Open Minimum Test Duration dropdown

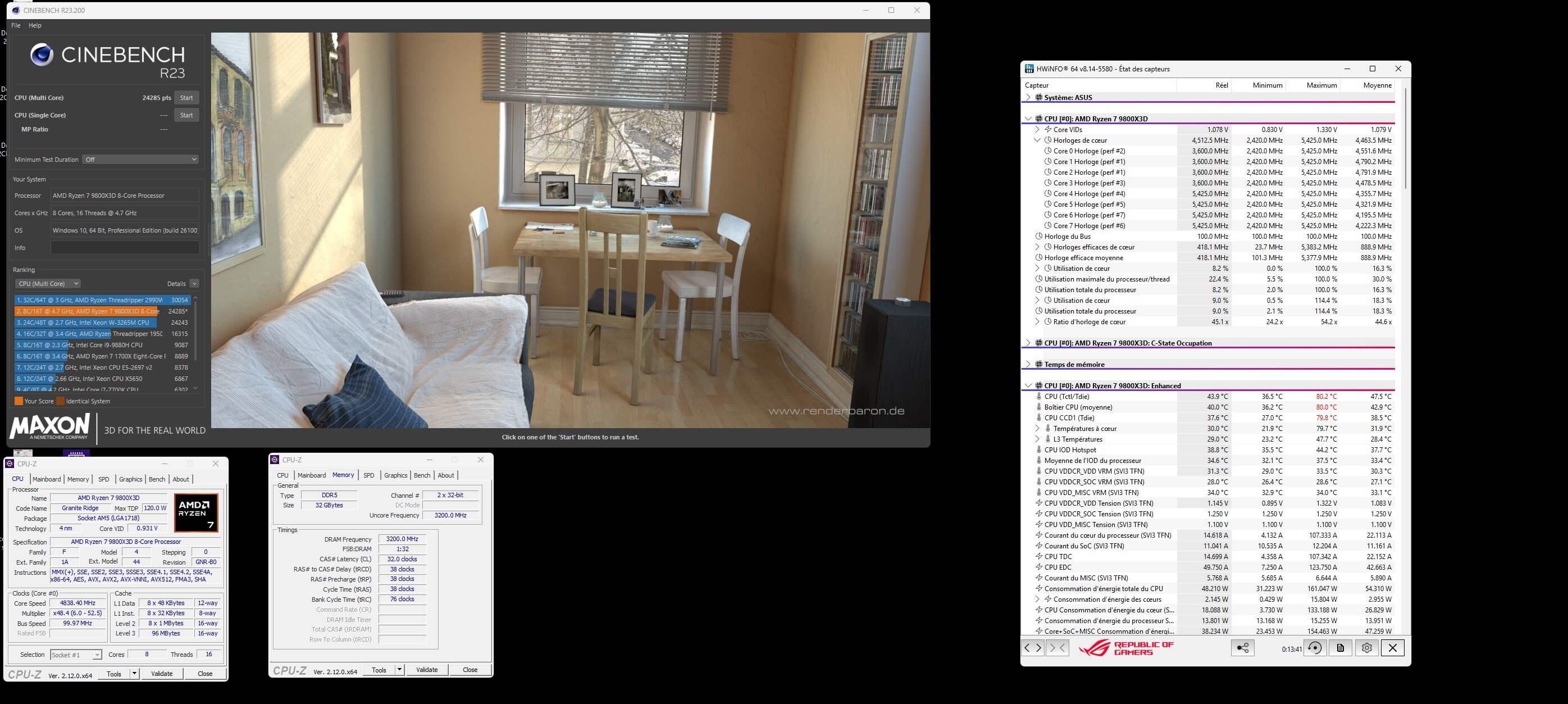(140, 160)
